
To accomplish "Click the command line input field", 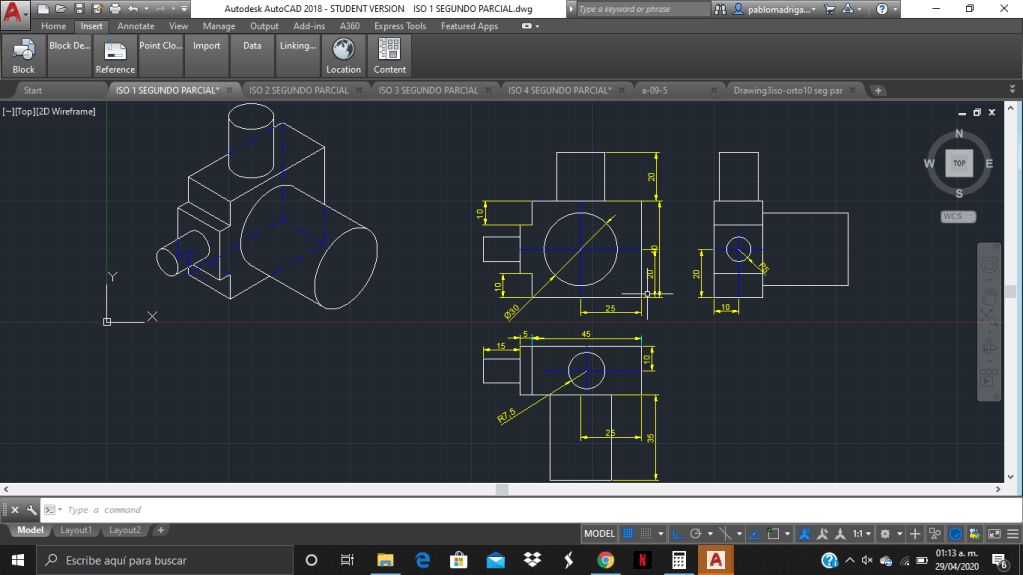I will [x=300, y=510].
